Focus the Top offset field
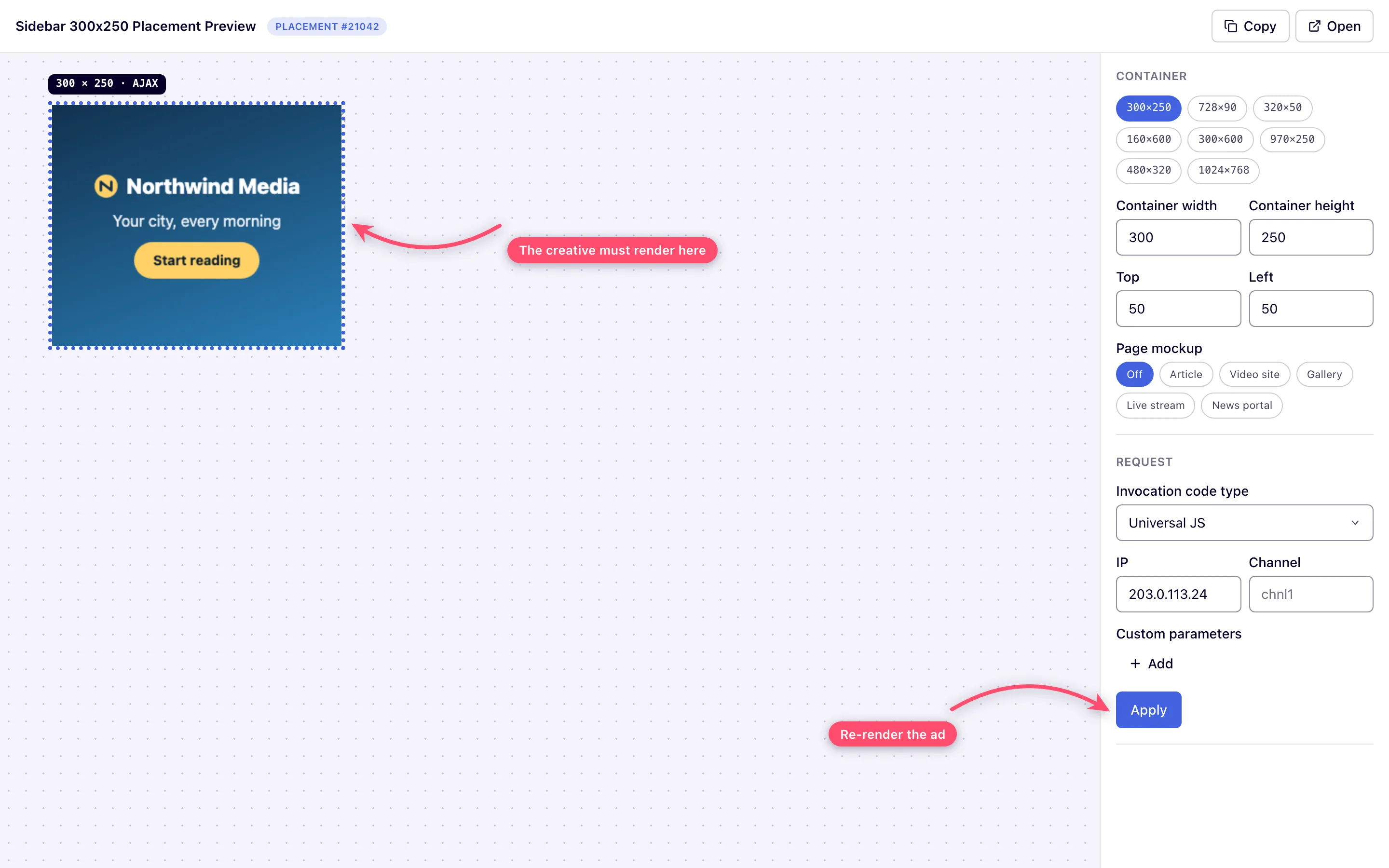 pos(1178,308)
